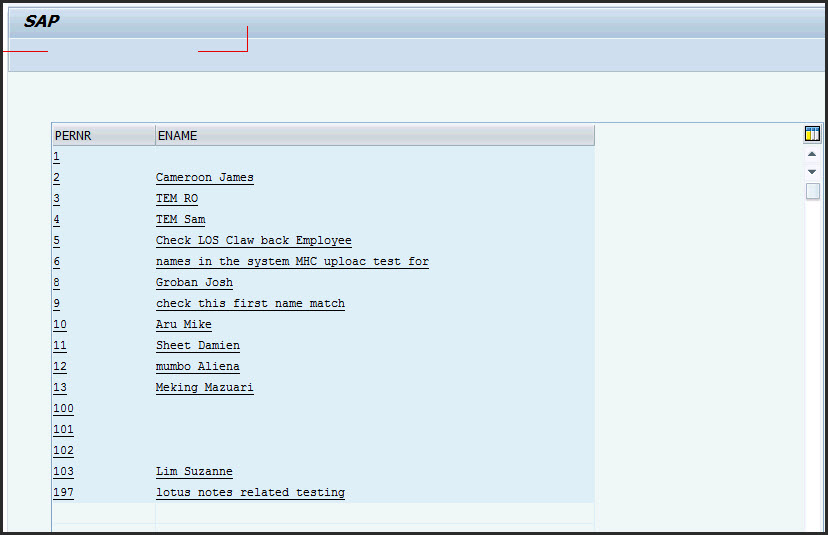Select 'names in the system MHC uploac test for'
This screenshot has height=535, width=828.
[x=292, y=261]
